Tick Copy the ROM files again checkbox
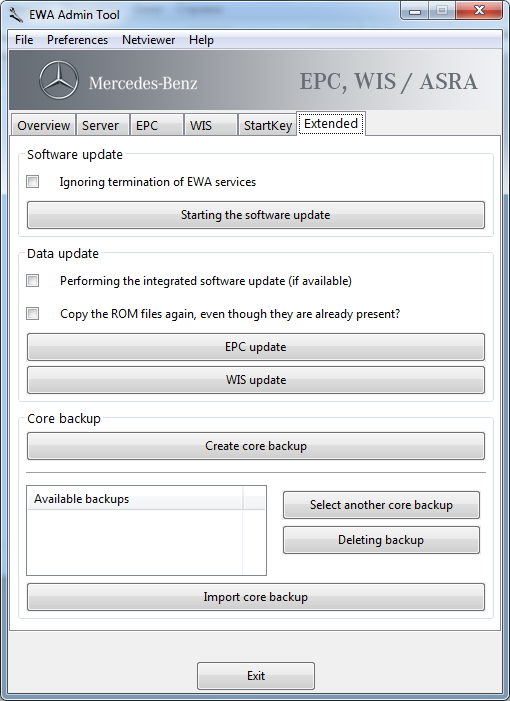The height and width of the screenshot is (701, 510). (33, 313)
